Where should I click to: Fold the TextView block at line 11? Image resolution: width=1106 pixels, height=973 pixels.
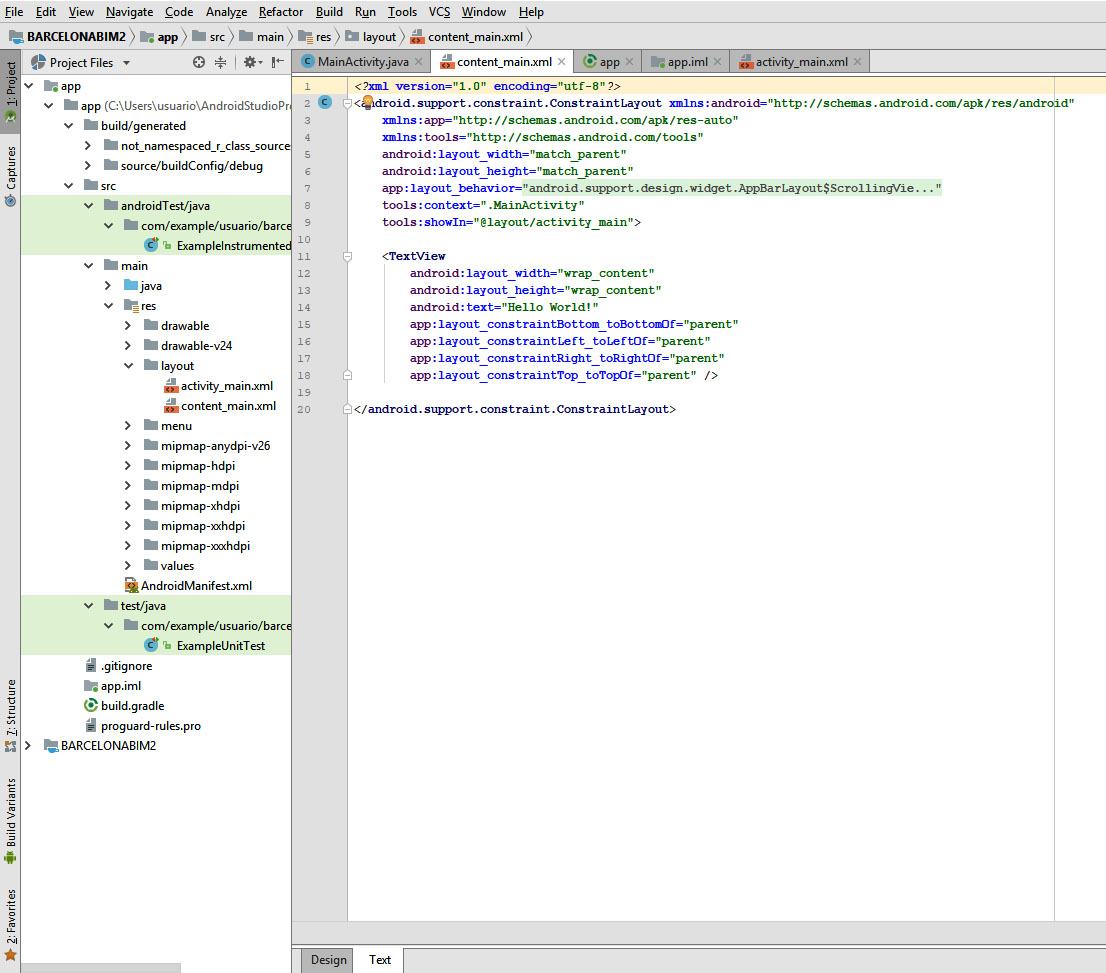click(347, 256)
